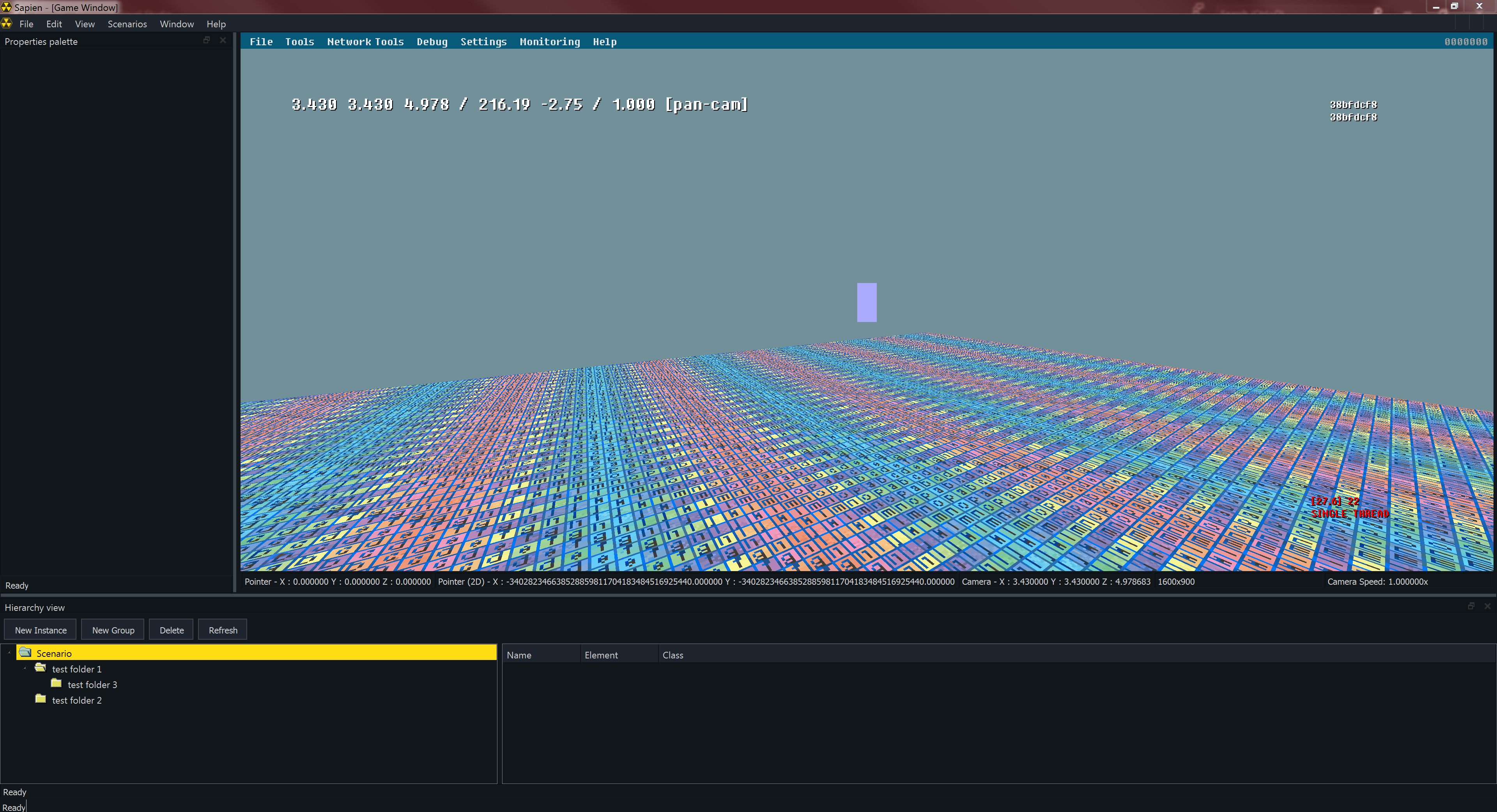Click the test folder 2 folder icon
1497x812 pixels.
41,699
